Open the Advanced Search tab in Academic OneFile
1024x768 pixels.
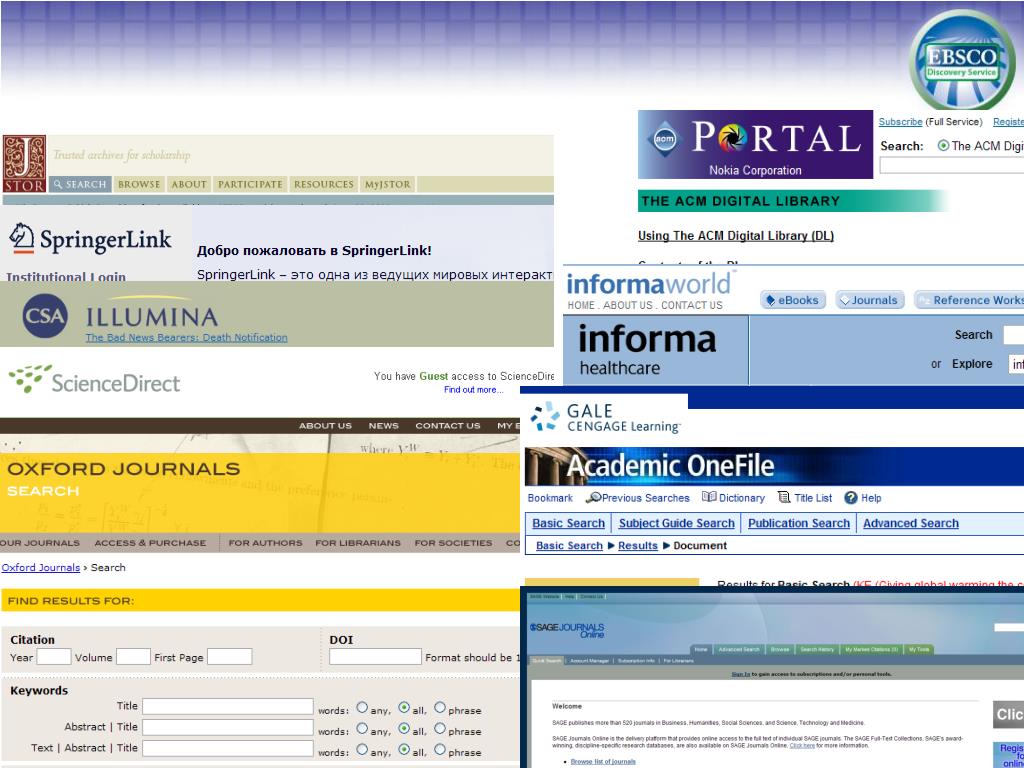[911, 523]
